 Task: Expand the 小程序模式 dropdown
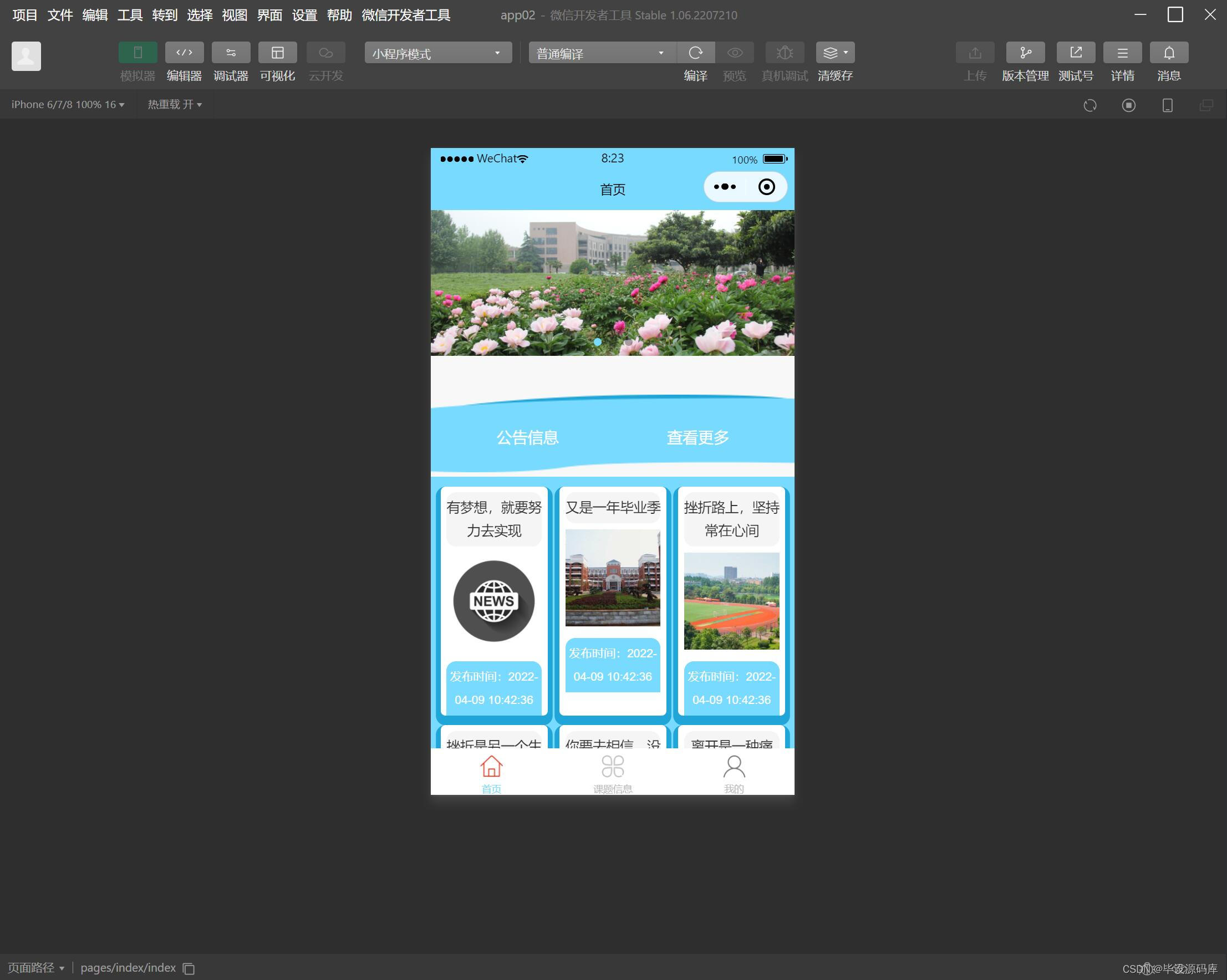click(437, 53)
